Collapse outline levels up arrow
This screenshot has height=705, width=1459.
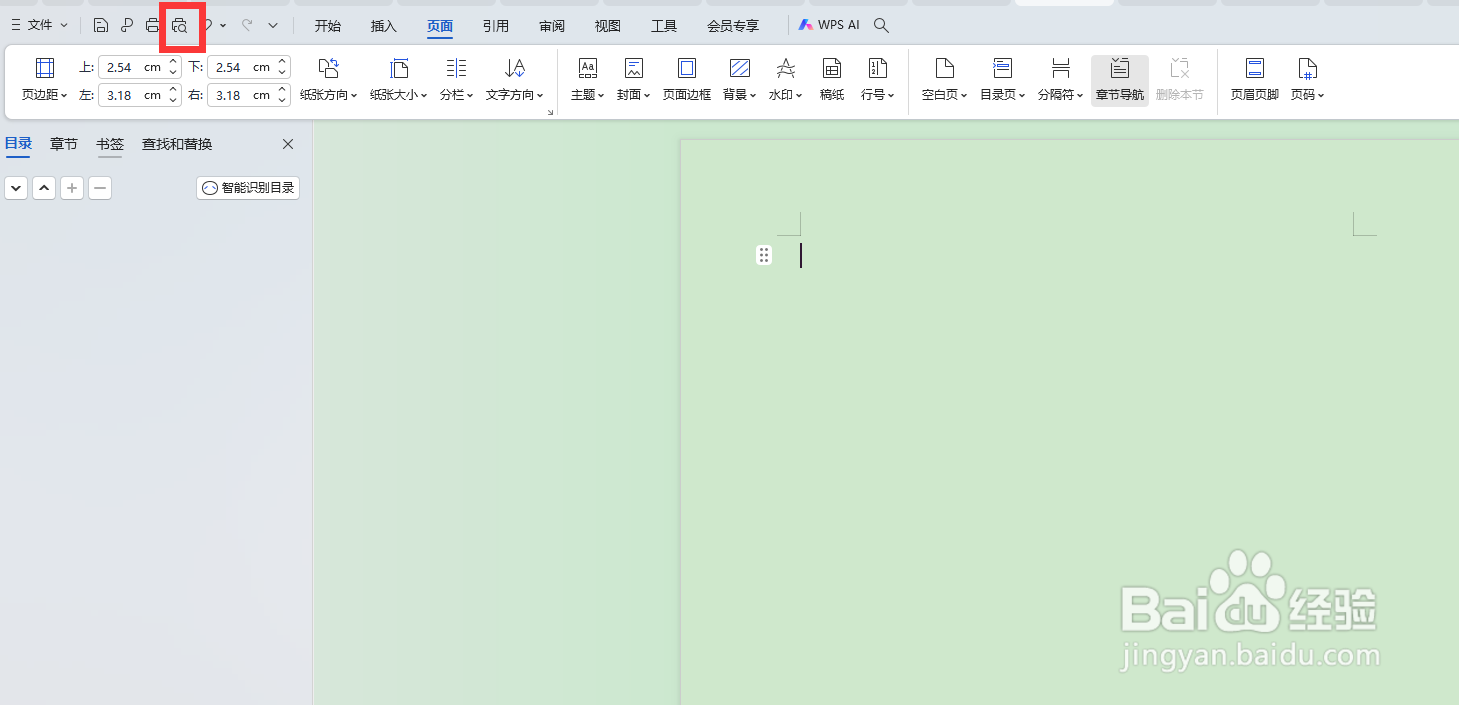point(44,188)
